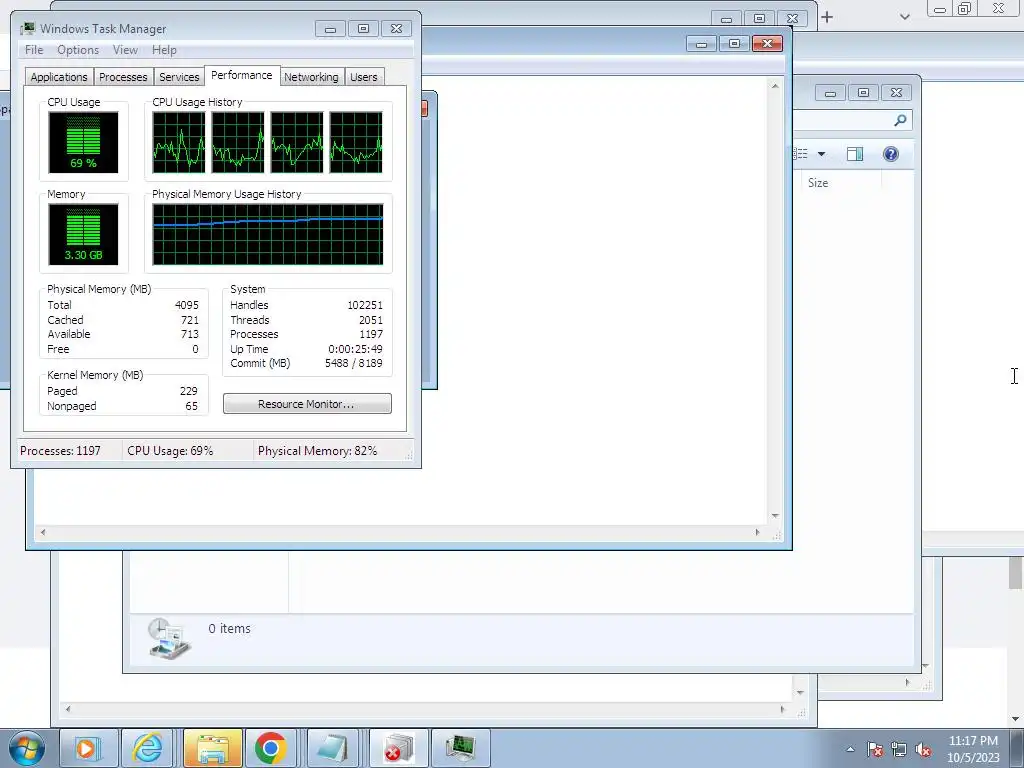Click status bar Physical Memory: 82%

317,451
